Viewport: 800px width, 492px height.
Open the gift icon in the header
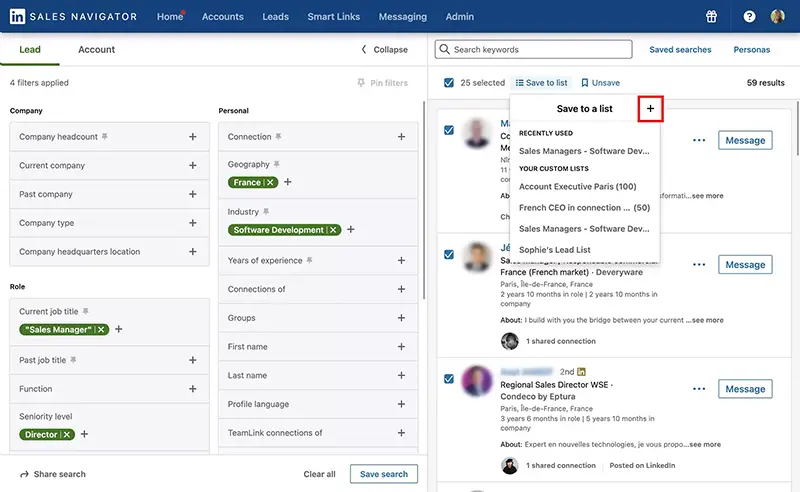[x=711, y=16]
